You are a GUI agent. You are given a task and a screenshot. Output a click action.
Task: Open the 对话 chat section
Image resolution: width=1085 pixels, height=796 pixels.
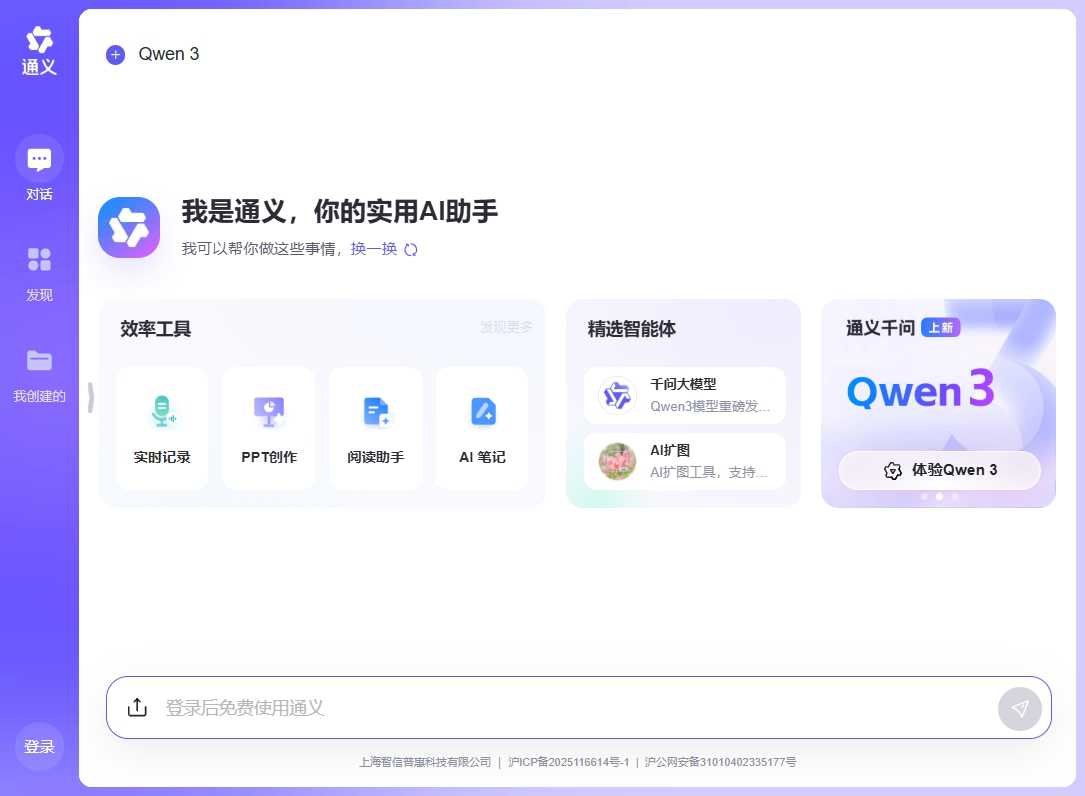click(x=38, y=168)
